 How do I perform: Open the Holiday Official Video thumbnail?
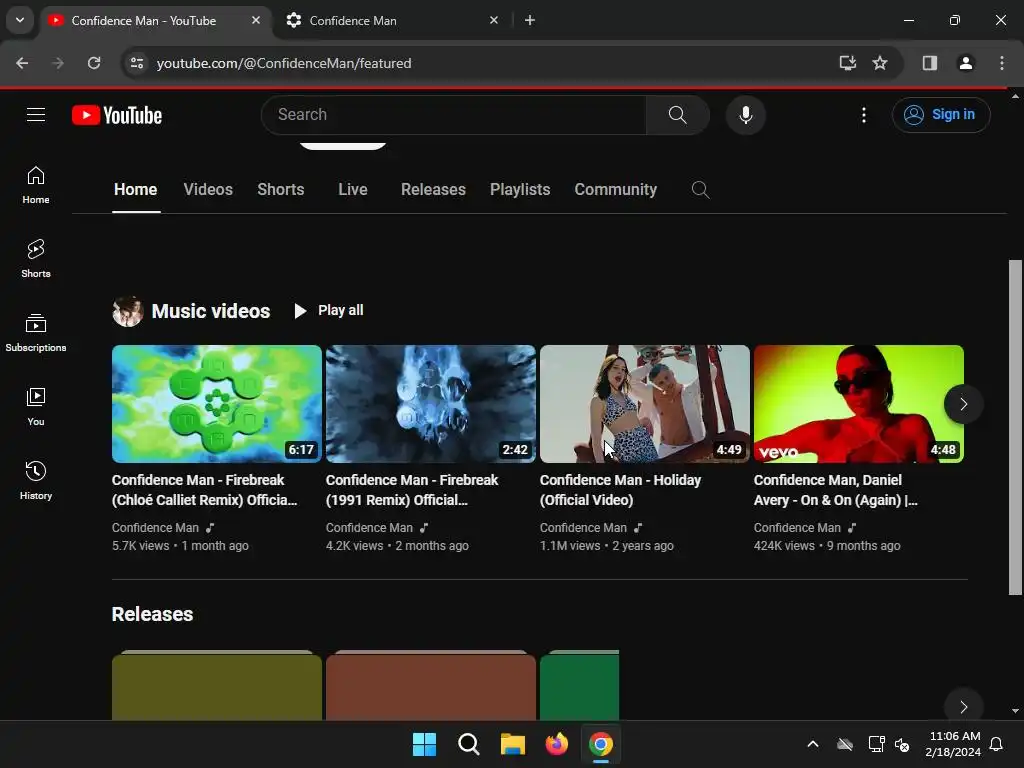[x=645, y=404]
